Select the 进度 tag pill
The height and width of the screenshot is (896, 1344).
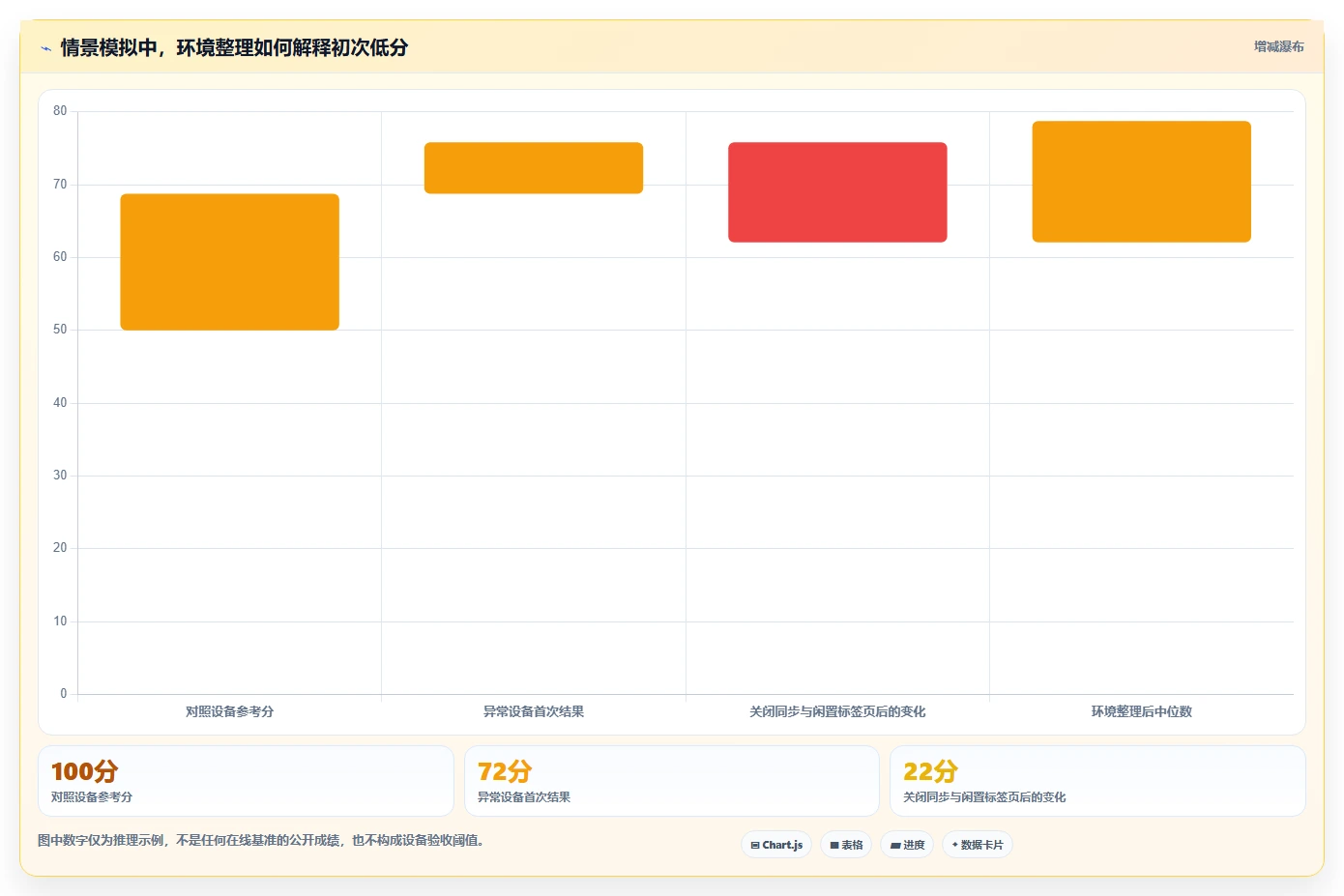(907, 845)
